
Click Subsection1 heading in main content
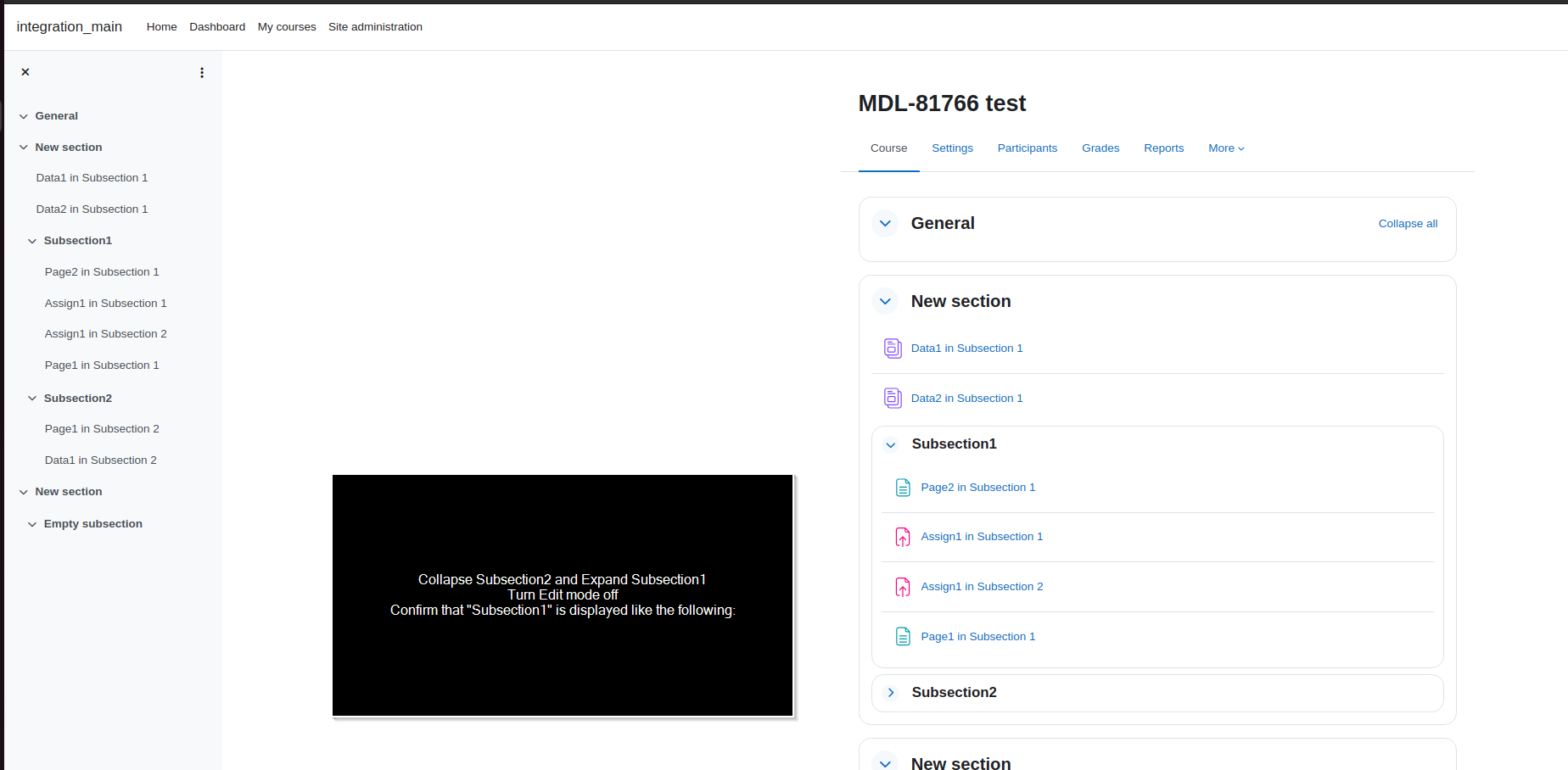(x=954, y=444)
